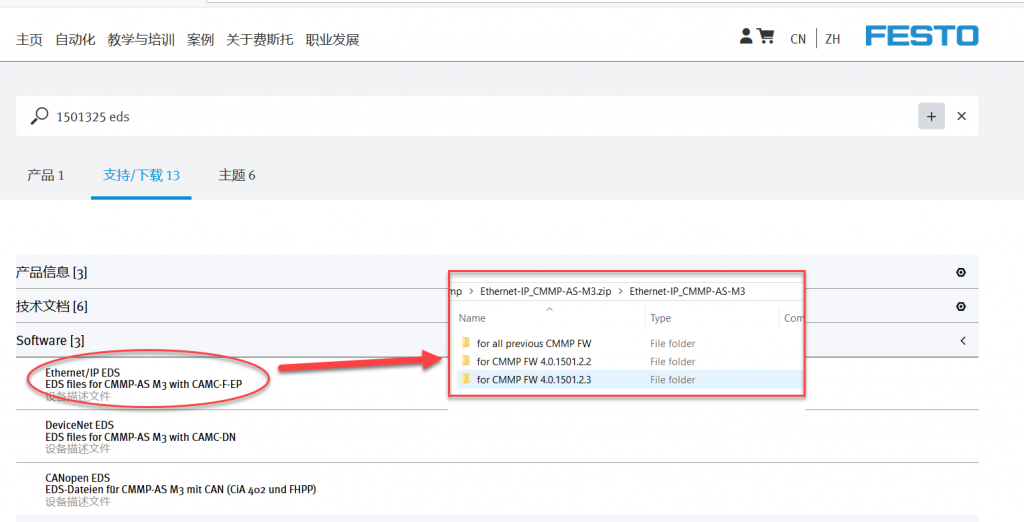Collapse the Software [3] section chevron
The image size is (1024, 522).
click(x=963, y=340)
